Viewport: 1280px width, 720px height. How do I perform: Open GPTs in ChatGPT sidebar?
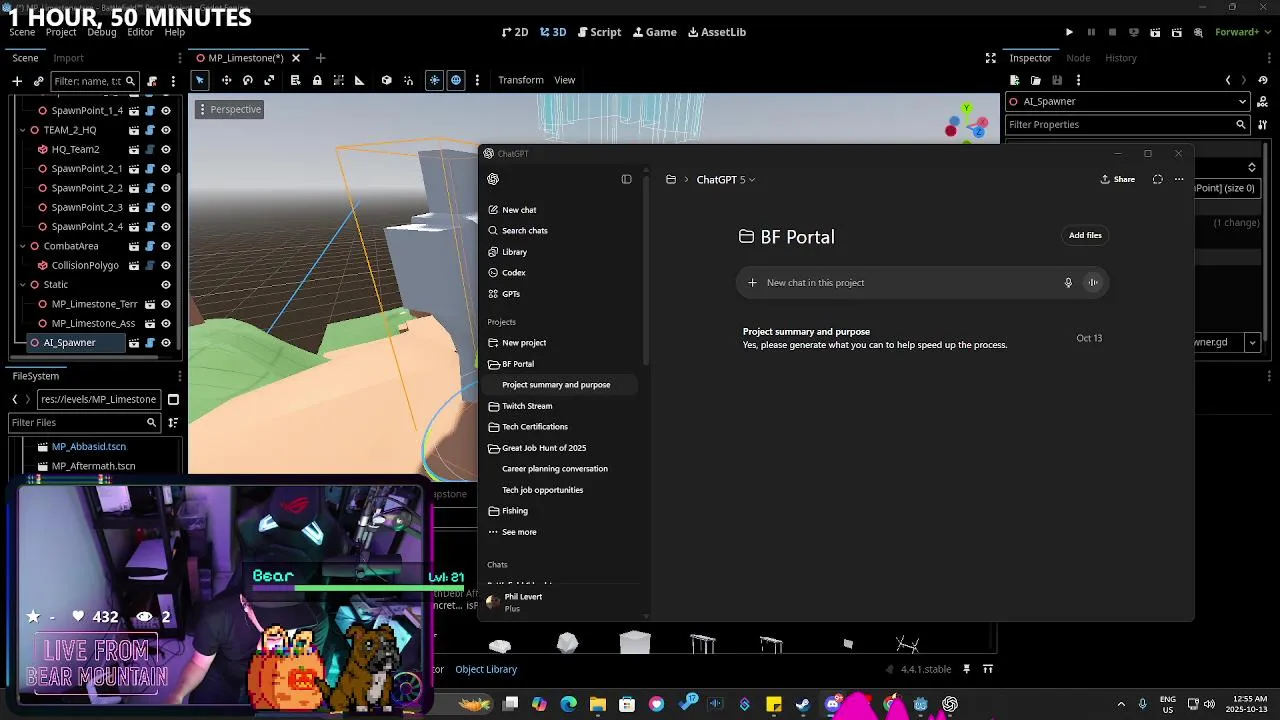coord(511,294)
